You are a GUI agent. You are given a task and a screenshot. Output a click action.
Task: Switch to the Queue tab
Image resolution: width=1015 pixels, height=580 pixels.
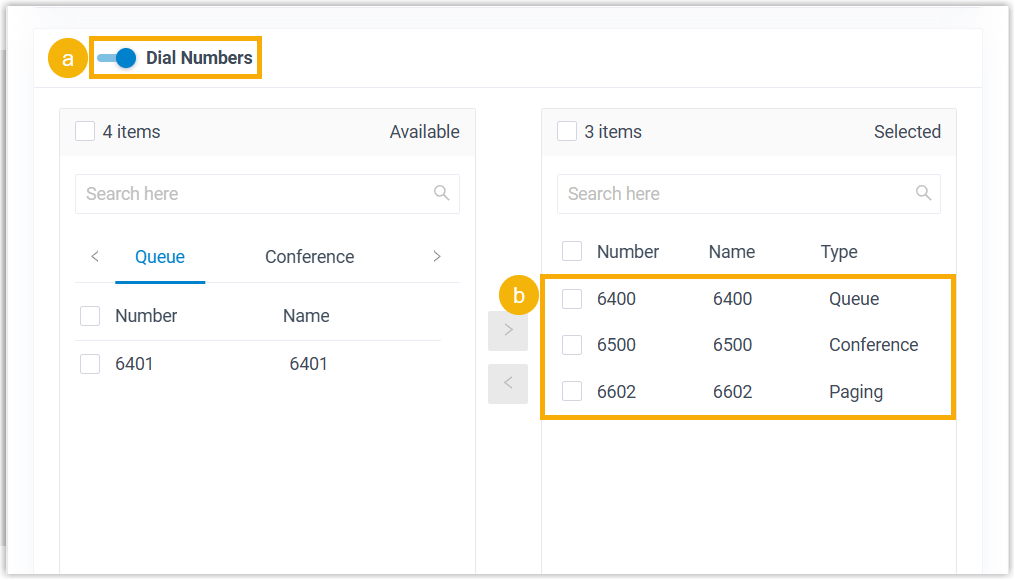160,257
